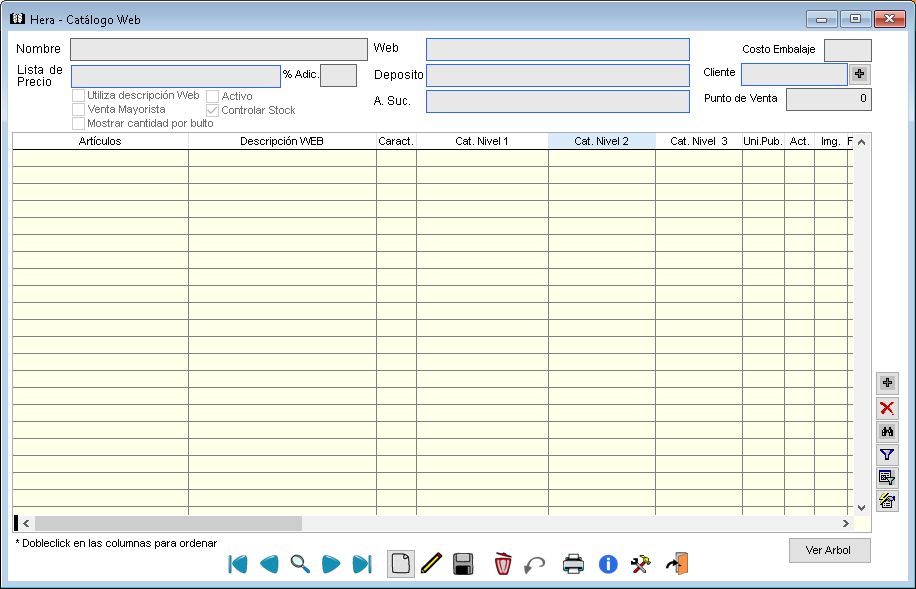
Task: Tick Utiliza descripción Web checkbox
Action: pos(78,95)
